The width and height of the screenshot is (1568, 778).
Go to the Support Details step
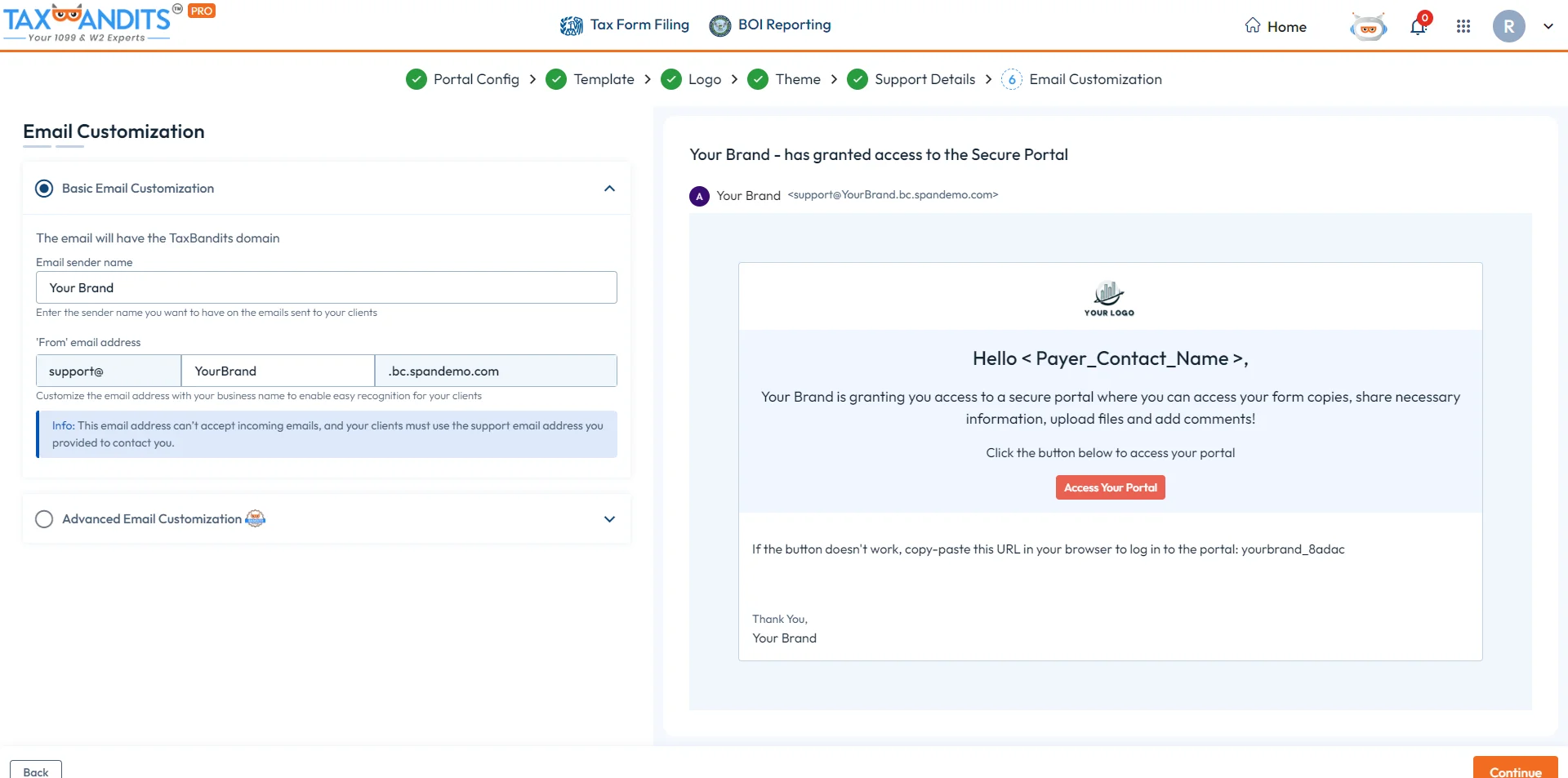[x=924, y=79]
